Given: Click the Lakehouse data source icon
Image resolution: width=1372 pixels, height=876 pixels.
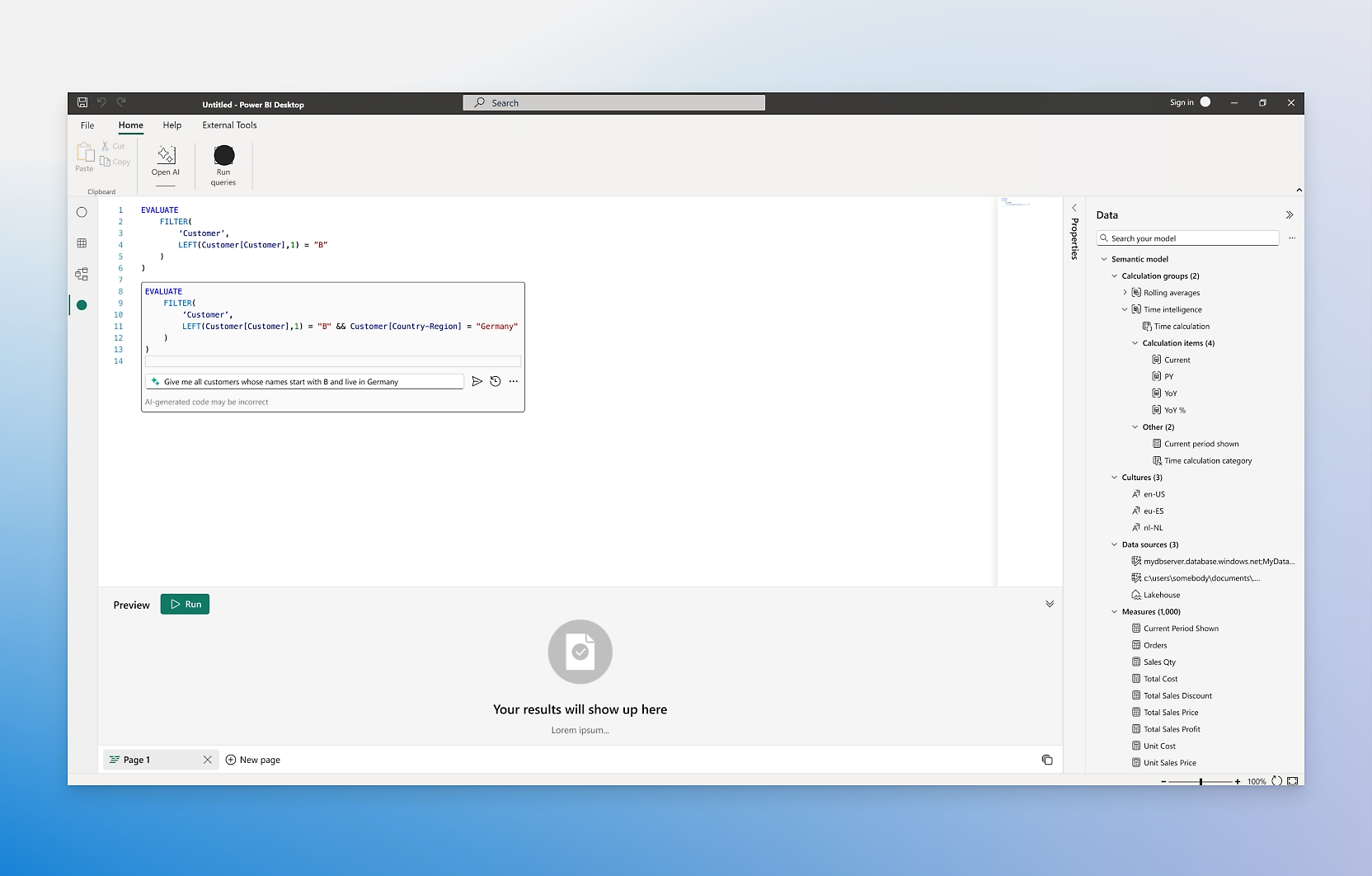Looking at the screenshot, I should click(1136, 595).
